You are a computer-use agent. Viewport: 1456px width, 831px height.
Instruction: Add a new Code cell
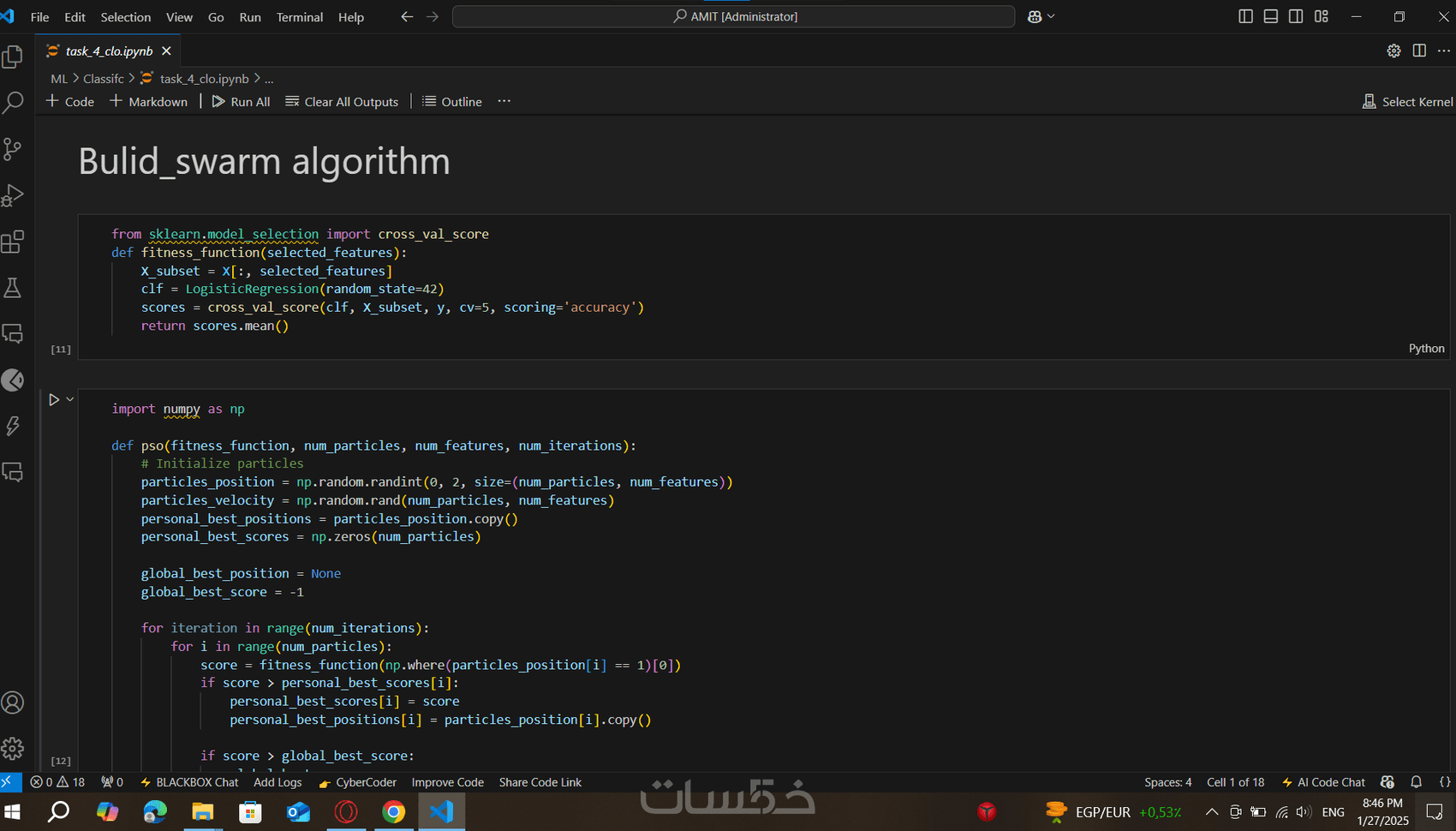coord(70,101)
